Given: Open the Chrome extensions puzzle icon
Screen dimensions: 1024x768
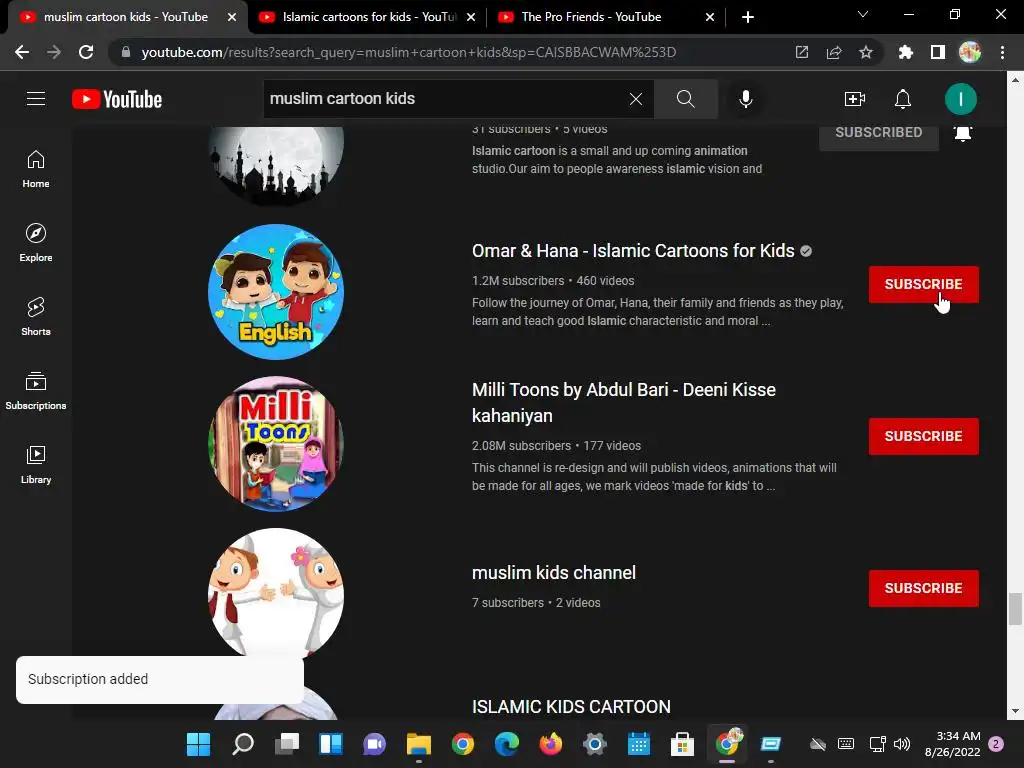Looking at the screenshot, I should click(905, 52).
